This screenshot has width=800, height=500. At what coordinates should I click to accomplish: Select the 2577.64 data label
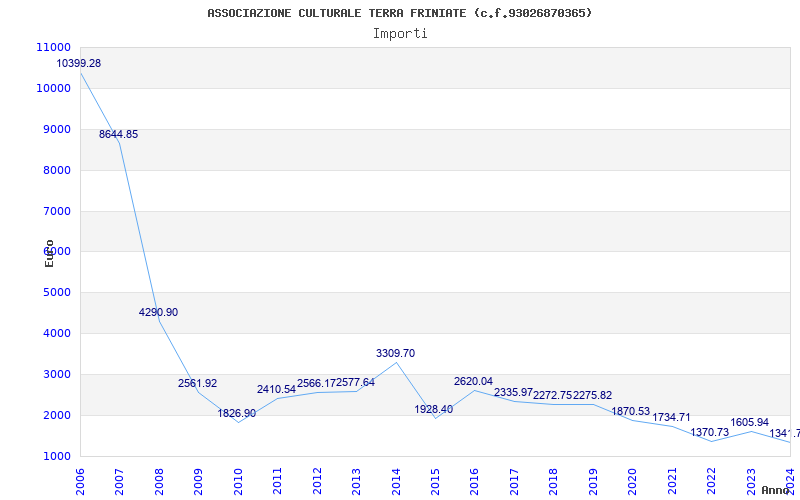tap(356, 383)
